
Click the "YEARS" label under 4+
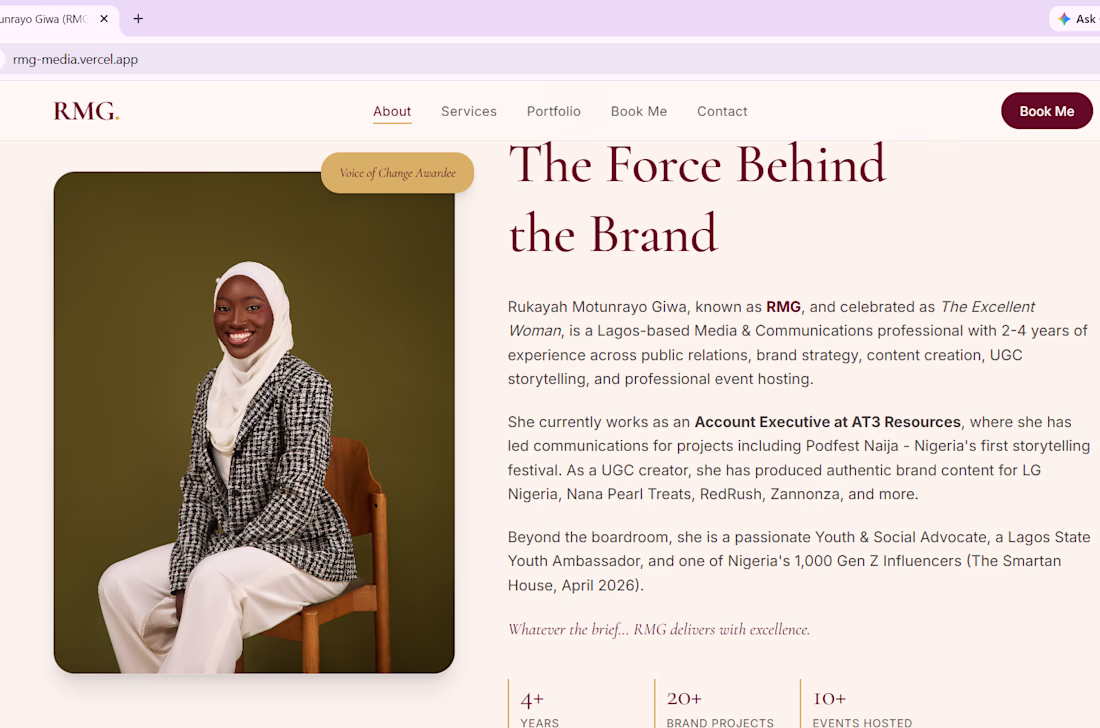pos(539,722)
